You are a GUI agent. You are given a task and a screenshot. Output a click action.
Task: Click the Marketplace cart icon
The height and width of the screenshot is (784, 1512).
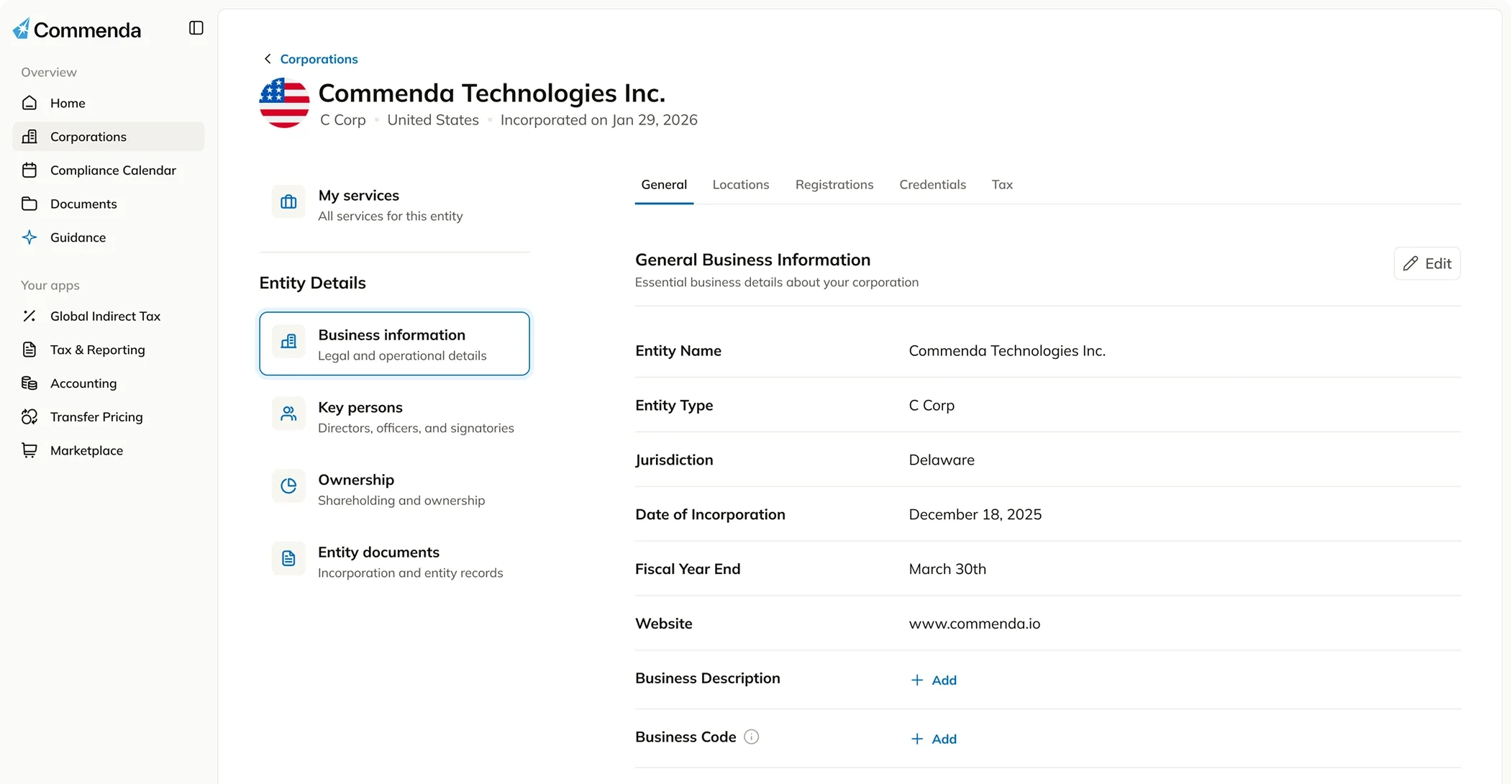pyautogui.click(x=29, y=450)
